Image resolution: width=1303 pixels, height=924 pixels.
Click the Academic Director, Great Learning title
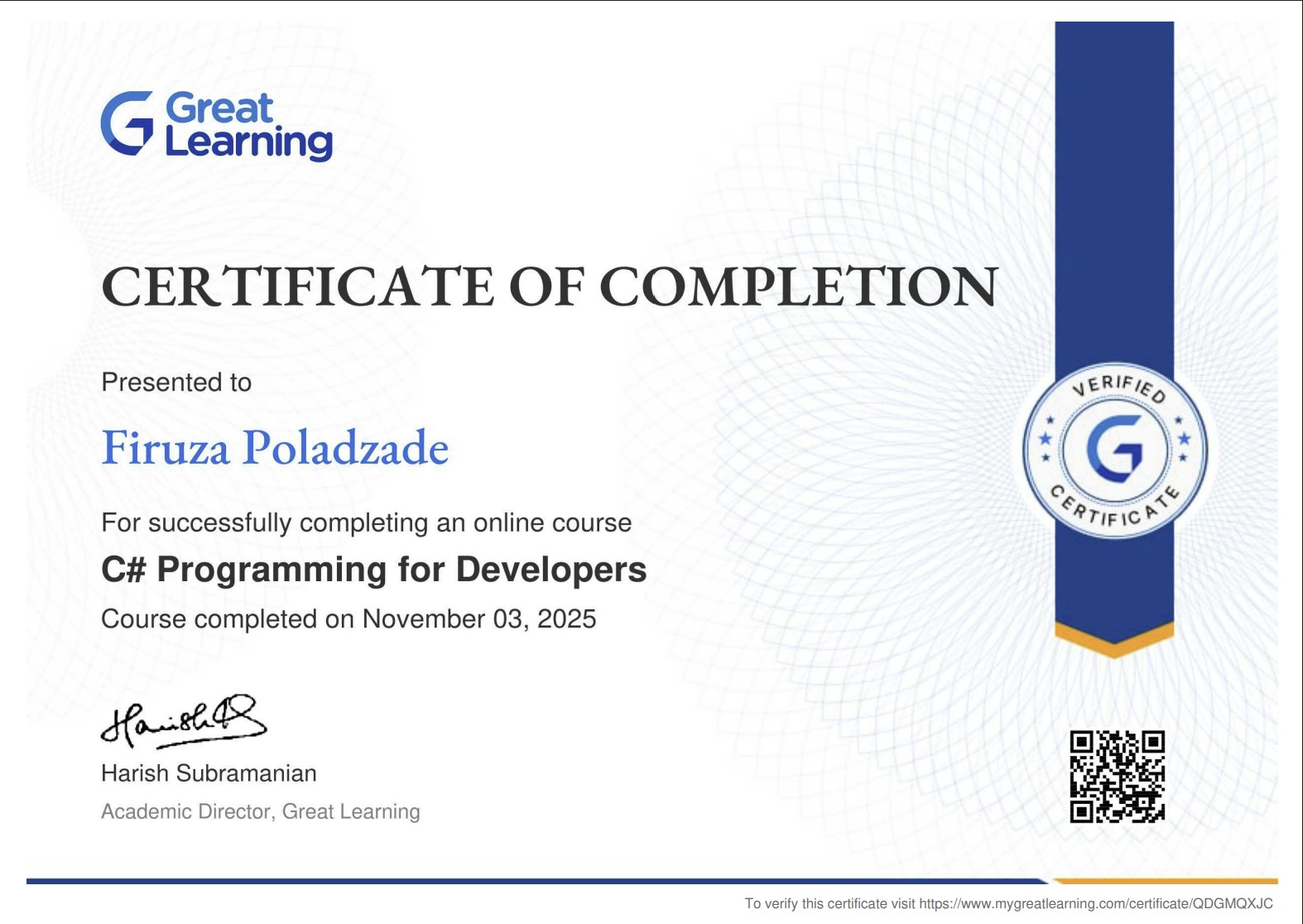260,811
